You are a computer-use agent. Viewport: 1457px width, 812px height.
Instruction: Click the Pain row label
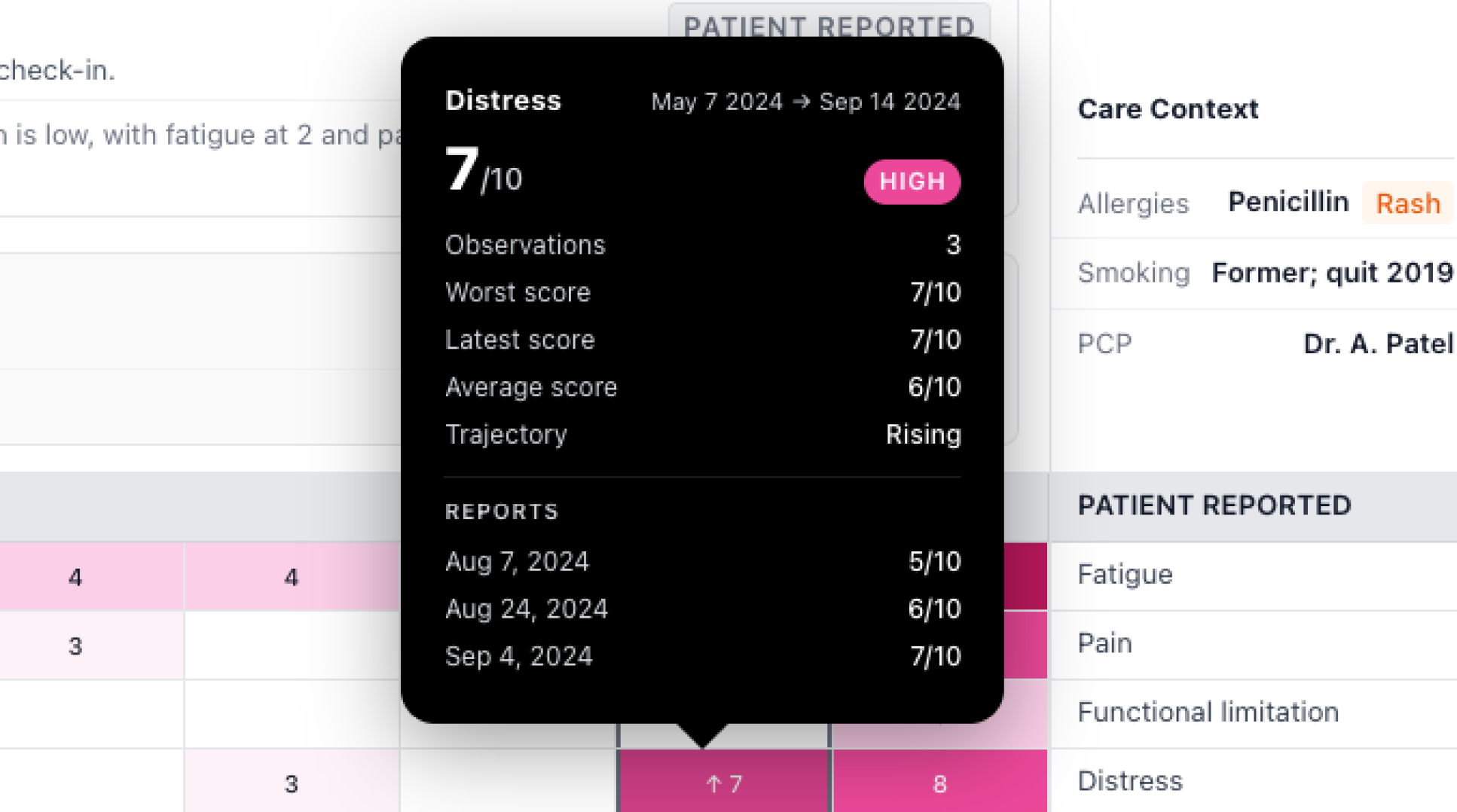click(x=1104, y=643)
